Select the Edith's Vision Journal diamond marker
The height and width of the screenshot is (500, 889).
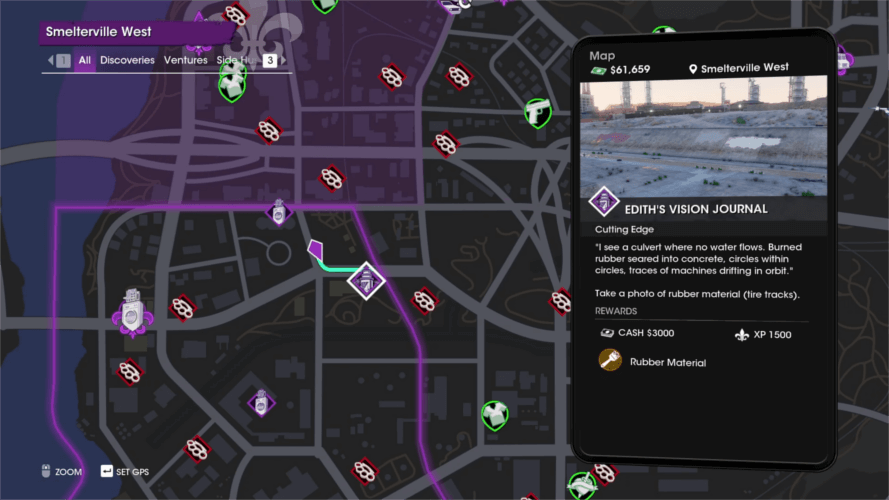click(x=366, y=281)
